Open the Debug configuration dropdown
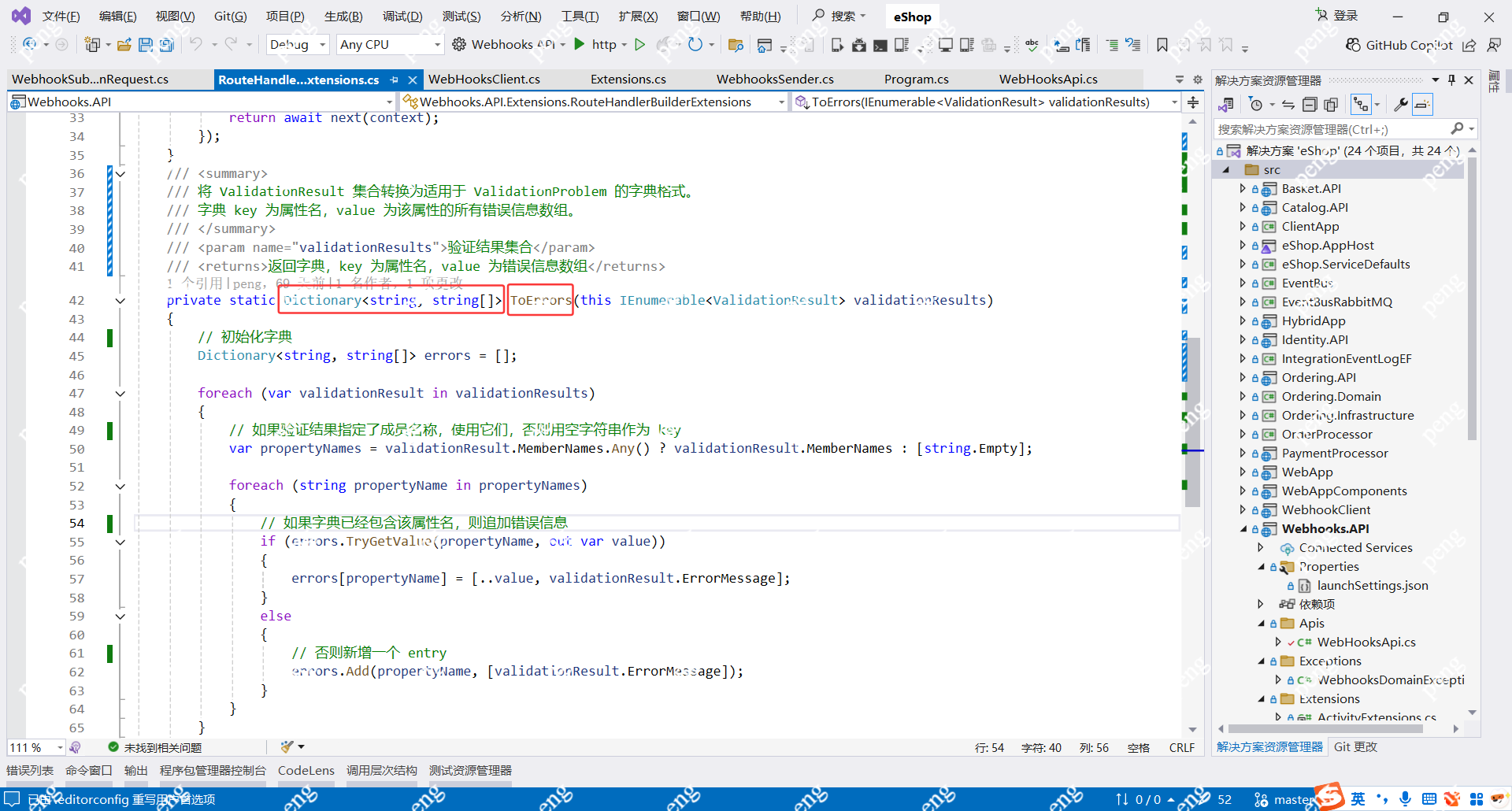This screenshot has height=811, width=1512. point(297,44)
